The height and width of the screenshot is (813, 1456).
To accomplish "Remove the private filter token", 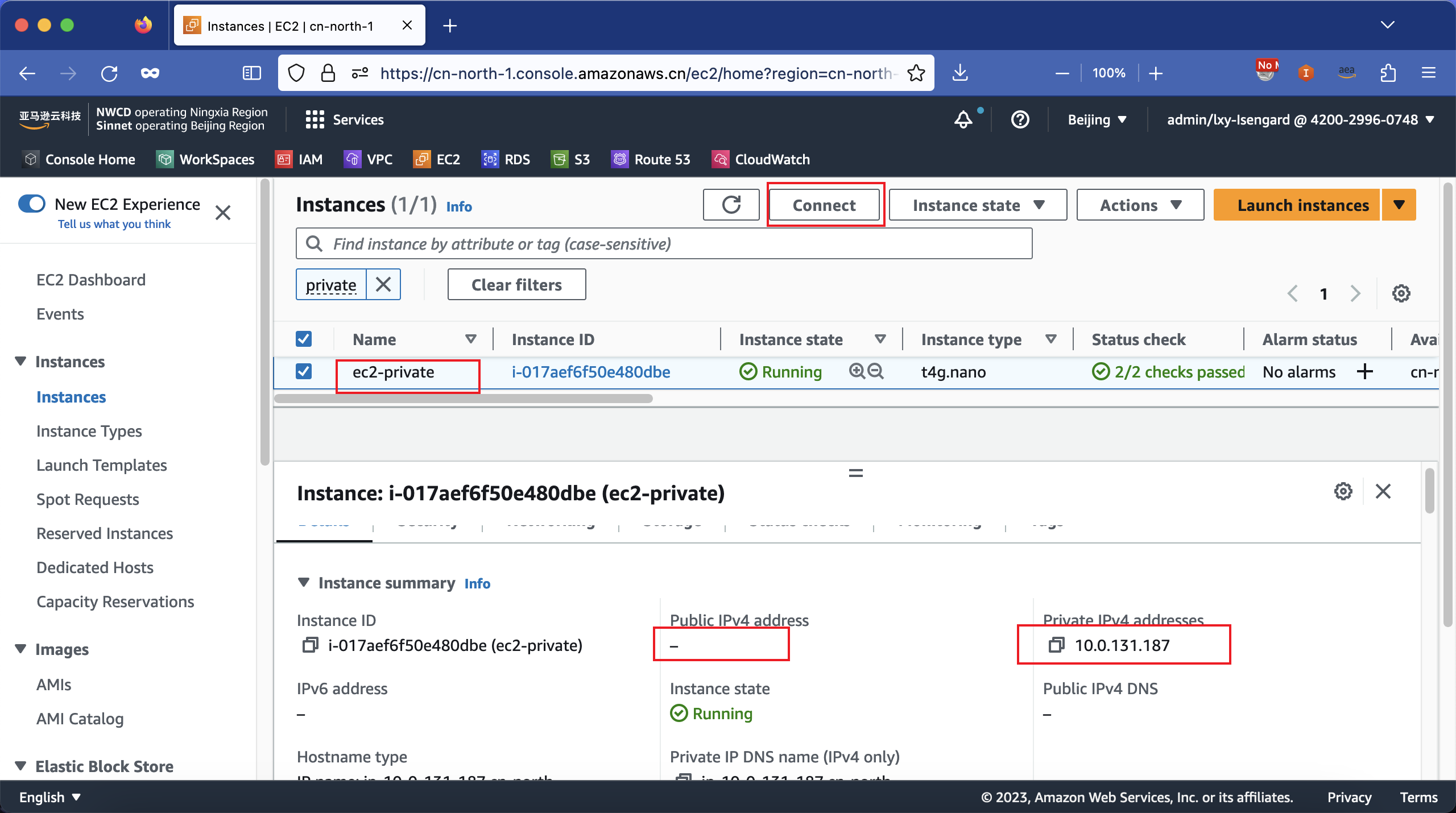I will tap(383, 284).
